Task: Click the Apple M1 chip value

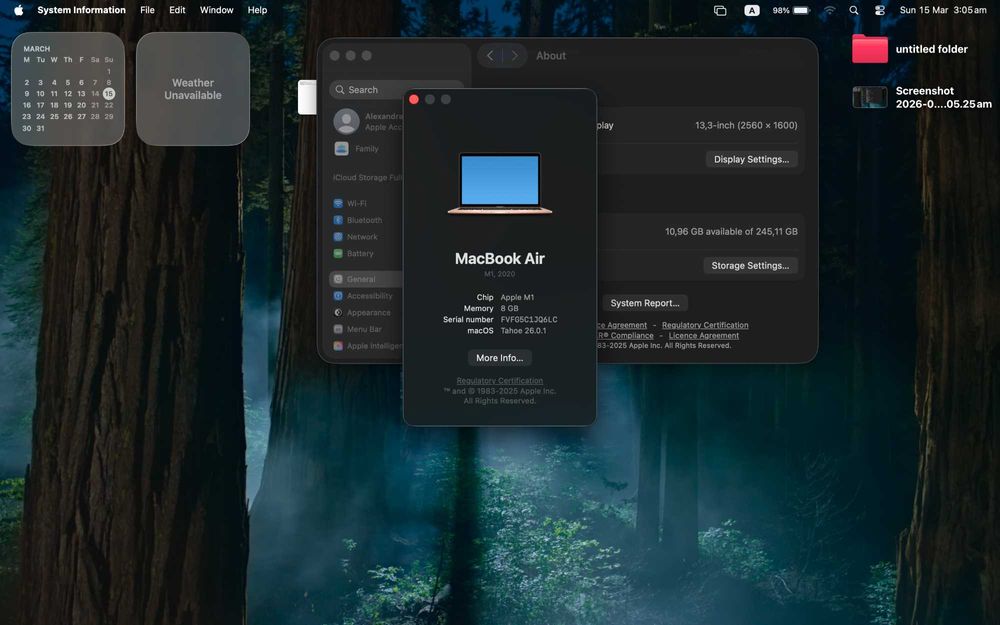Action: point(517,297)
